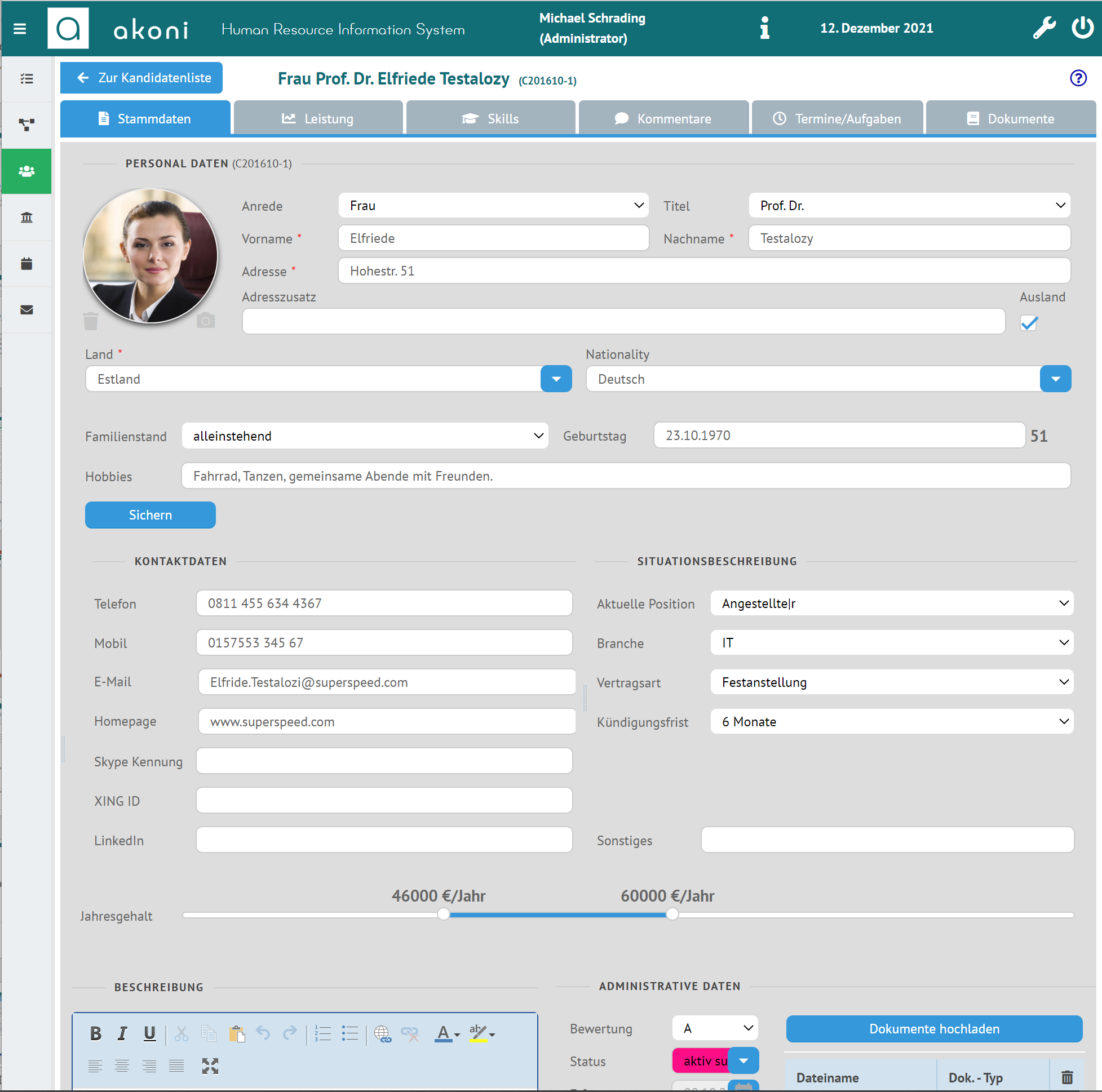The height and width of the screenshot is (1092, 1102).
Task: Switch to the Dokumente tab
Action: coord(1009,118)
